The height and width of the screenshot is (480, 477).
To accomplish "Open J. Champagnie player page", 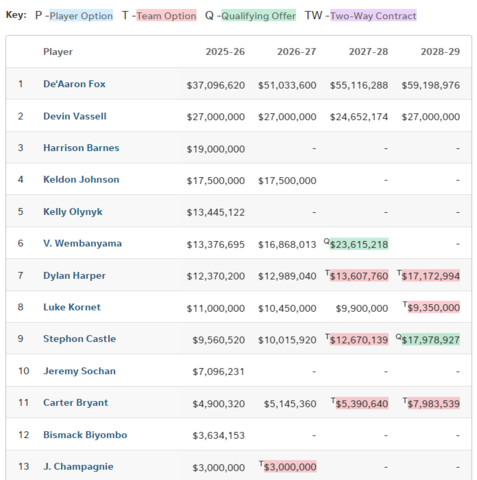I will click(78, 467).
